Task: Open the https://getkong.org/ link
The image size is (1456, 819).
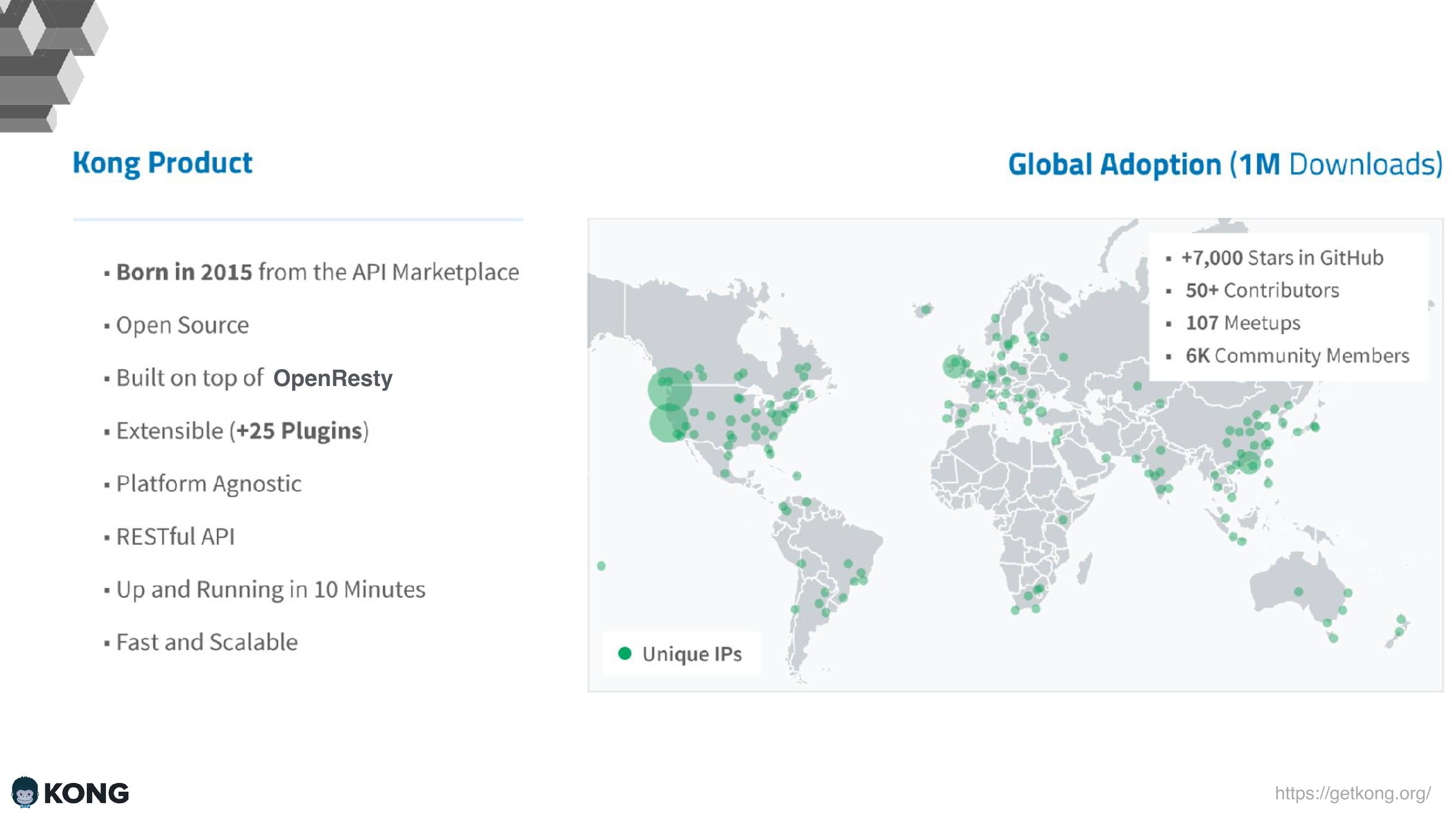Action: coord(1353,793)
